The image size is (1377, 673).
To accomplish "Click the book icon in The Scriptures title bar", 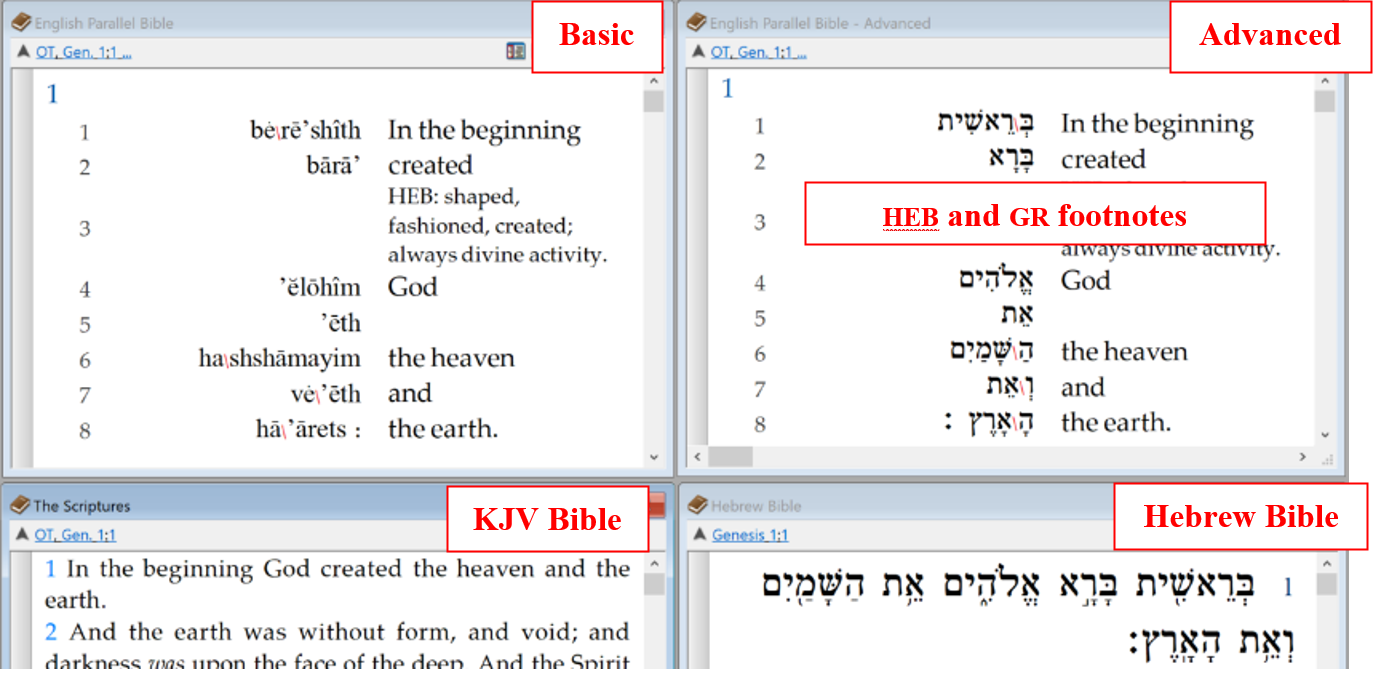I will click(19, 505).
